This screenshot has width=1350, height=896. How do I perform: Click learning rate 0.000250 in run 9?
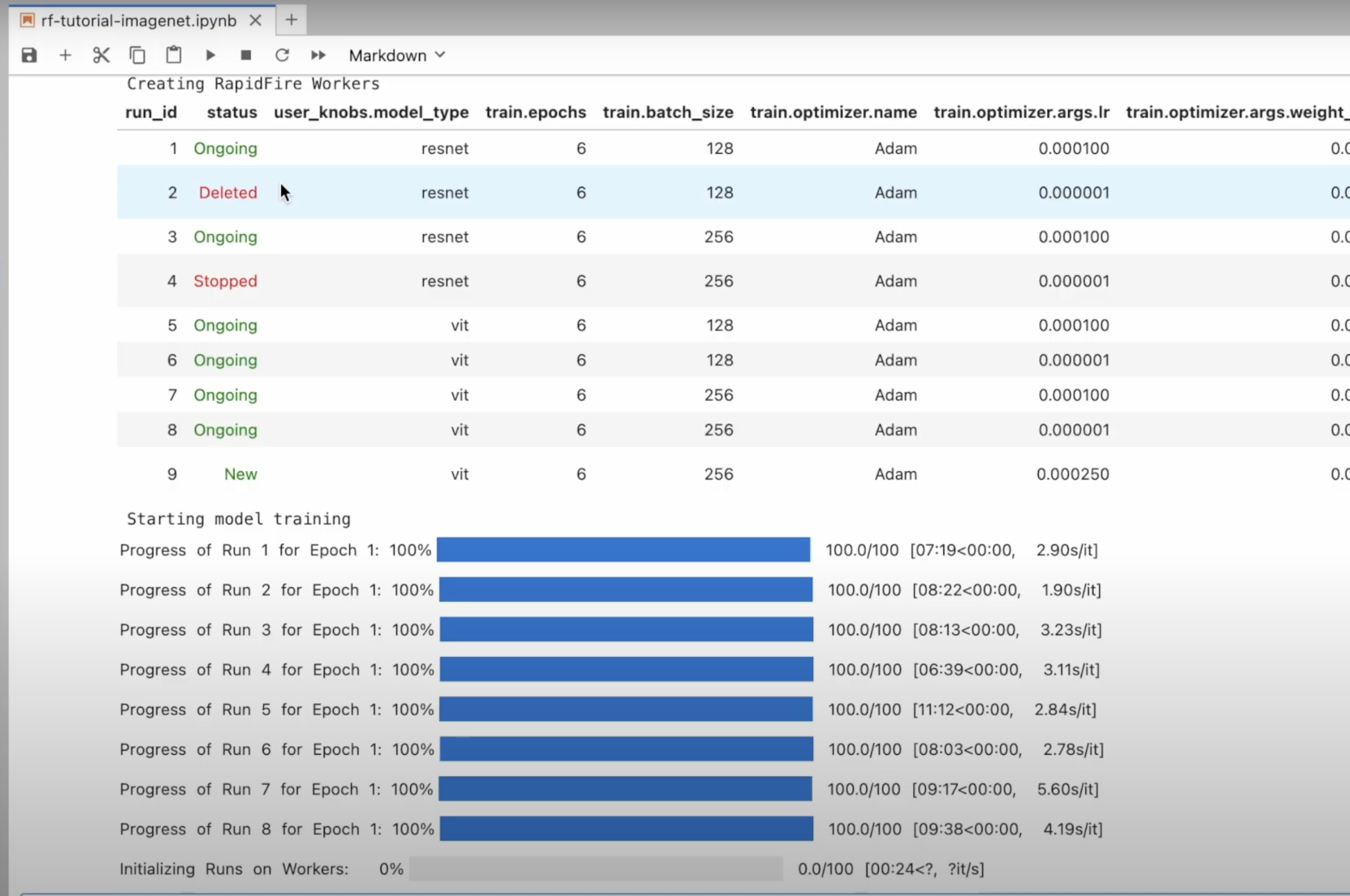tap(1073, 474)
